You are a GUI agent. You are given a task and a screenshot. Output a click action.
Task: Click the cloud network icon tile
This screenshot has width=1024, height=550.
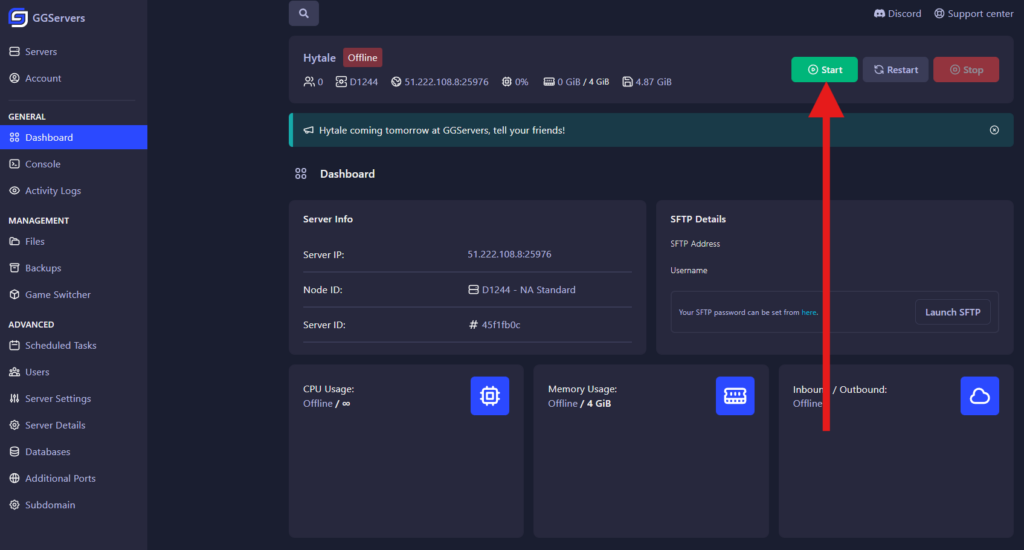(980, 396)
